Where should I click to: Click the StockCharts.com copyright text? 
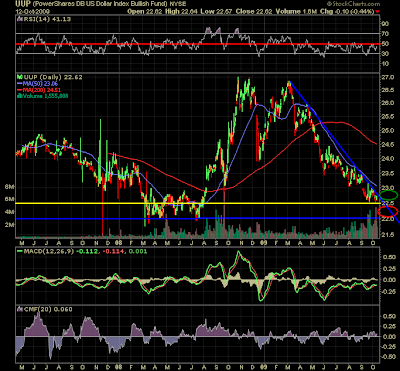tap(355, 4)
